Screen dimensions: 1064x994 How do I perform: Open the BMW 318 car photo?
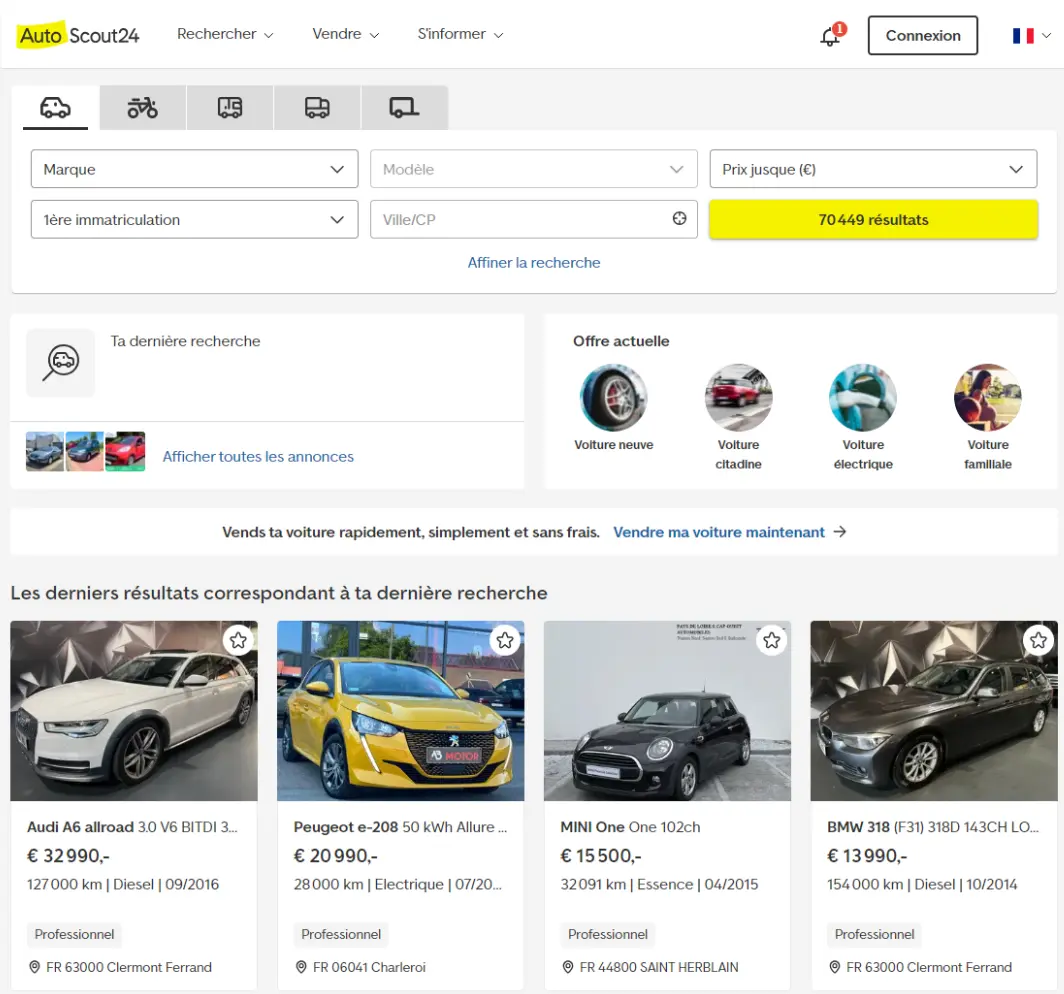[934, 710]
